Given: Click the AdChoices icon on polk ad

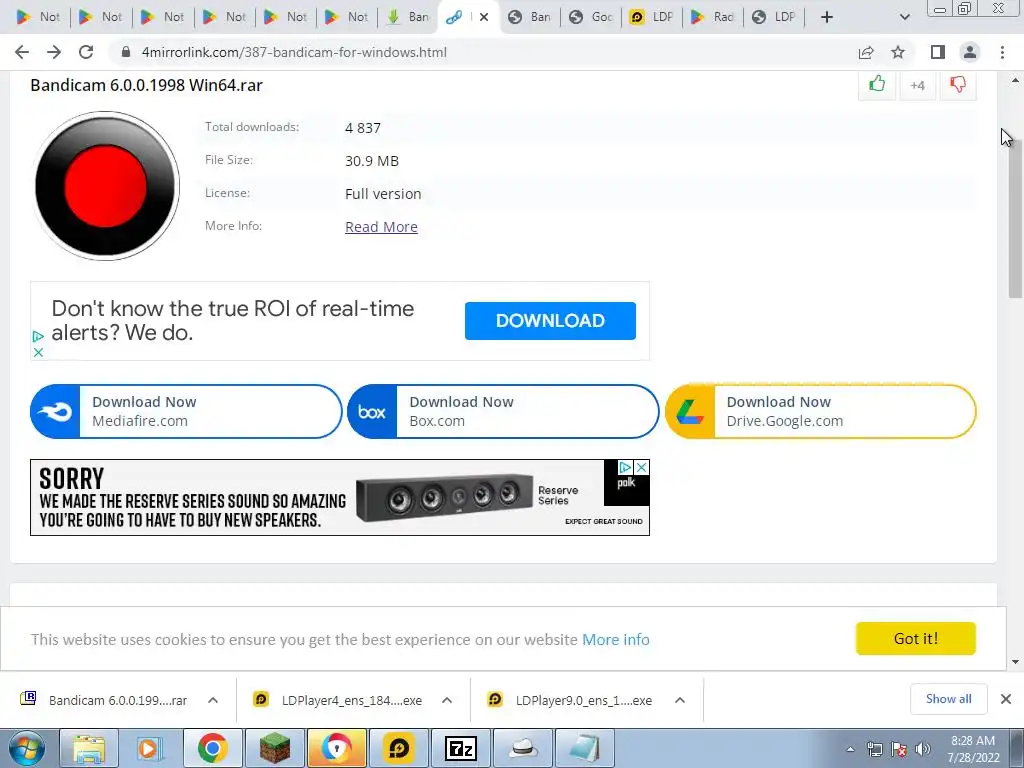Looking at the screenshot, I should point(625,468).
